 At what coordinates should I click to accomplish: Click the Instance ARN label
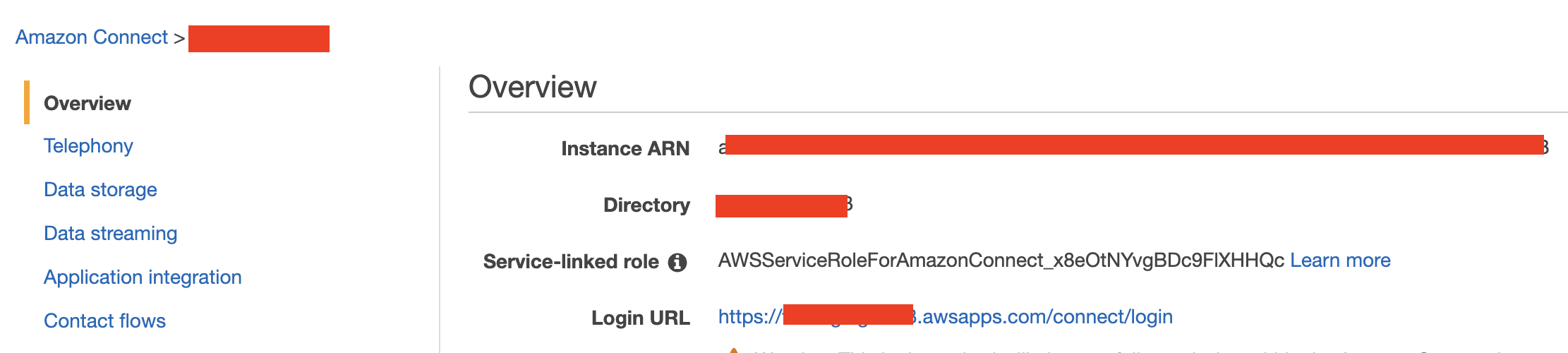click(x=625, y=149)
